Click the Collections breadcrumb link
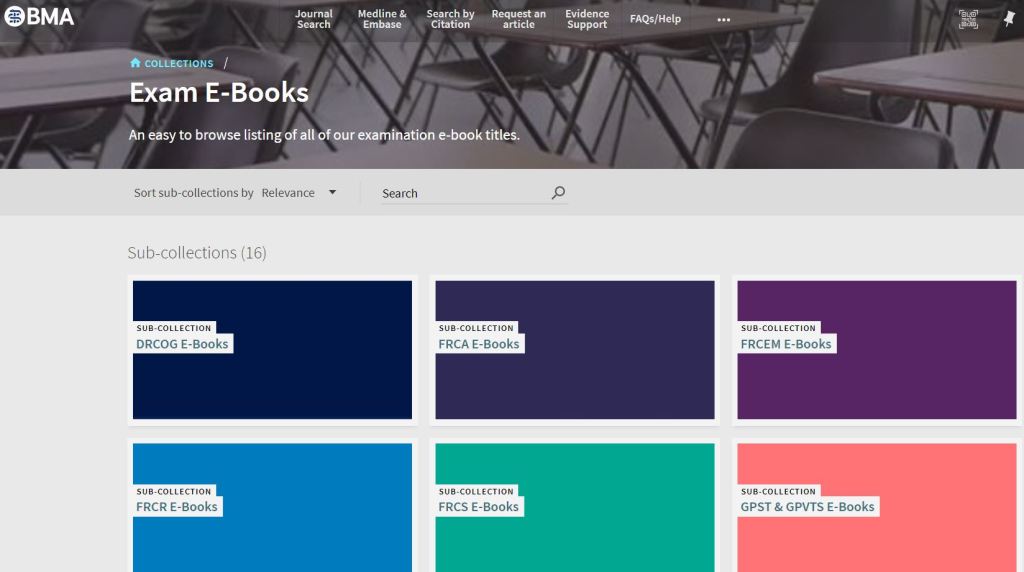The image size is (1024, 572). tap(179, 63)
